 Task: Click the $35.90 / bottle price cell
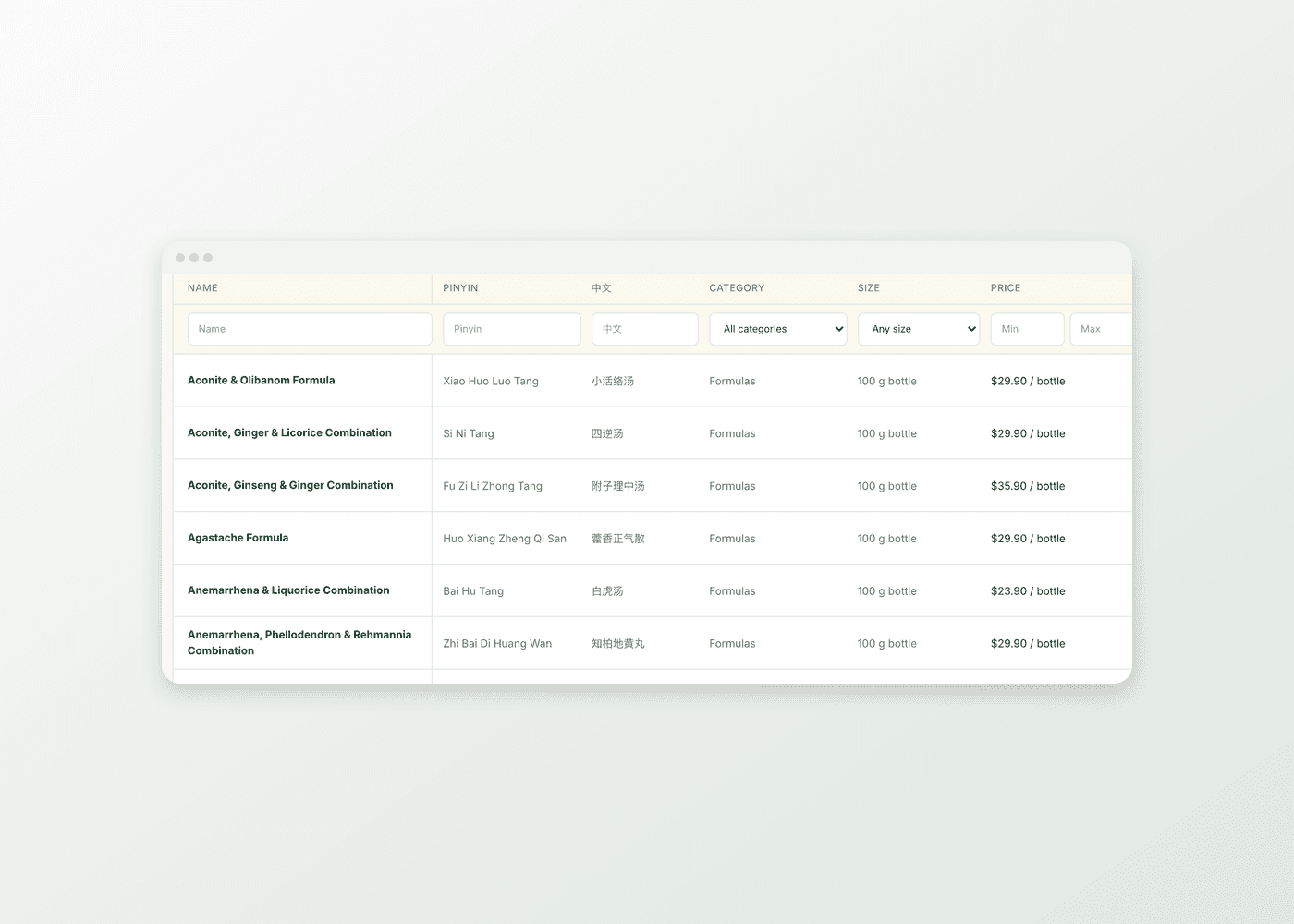click(1028, 486)
